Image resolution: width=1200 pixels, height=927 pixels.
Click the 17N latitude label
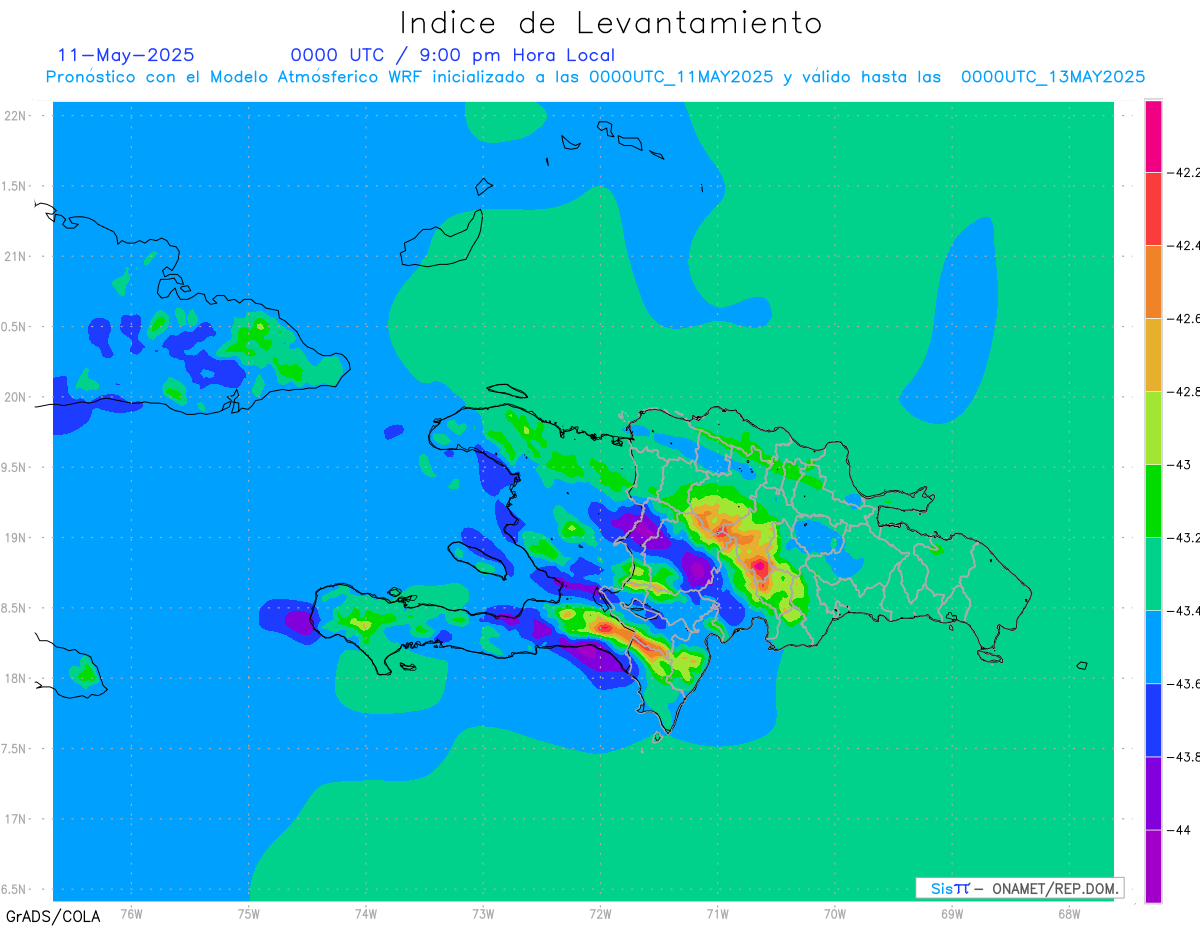pyautogui.click(x=16, y=819)
